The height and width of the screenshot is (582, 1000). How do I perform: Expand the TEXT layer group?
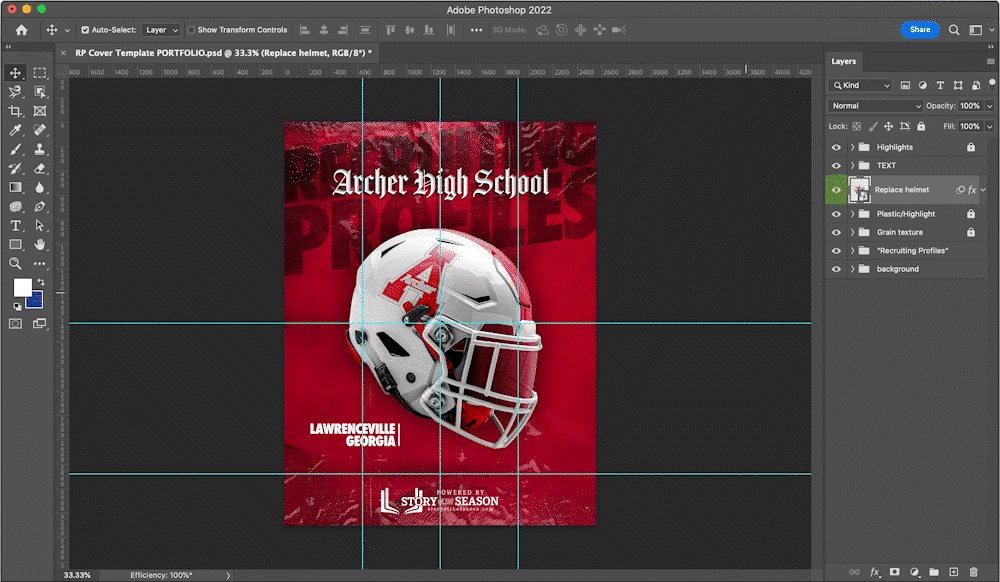(x=852, y=165)
